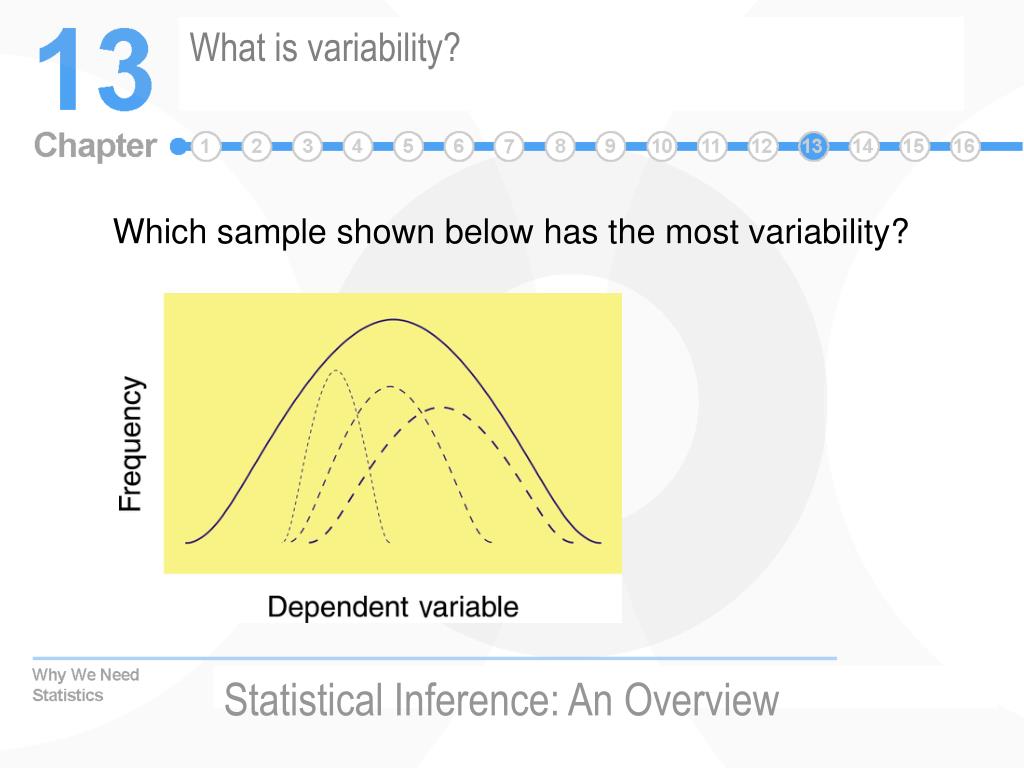Image resolution: width=1024 pixels, height=768 pixels.
Task: Open chapter 16 circle
Action: tap(964, 146)
